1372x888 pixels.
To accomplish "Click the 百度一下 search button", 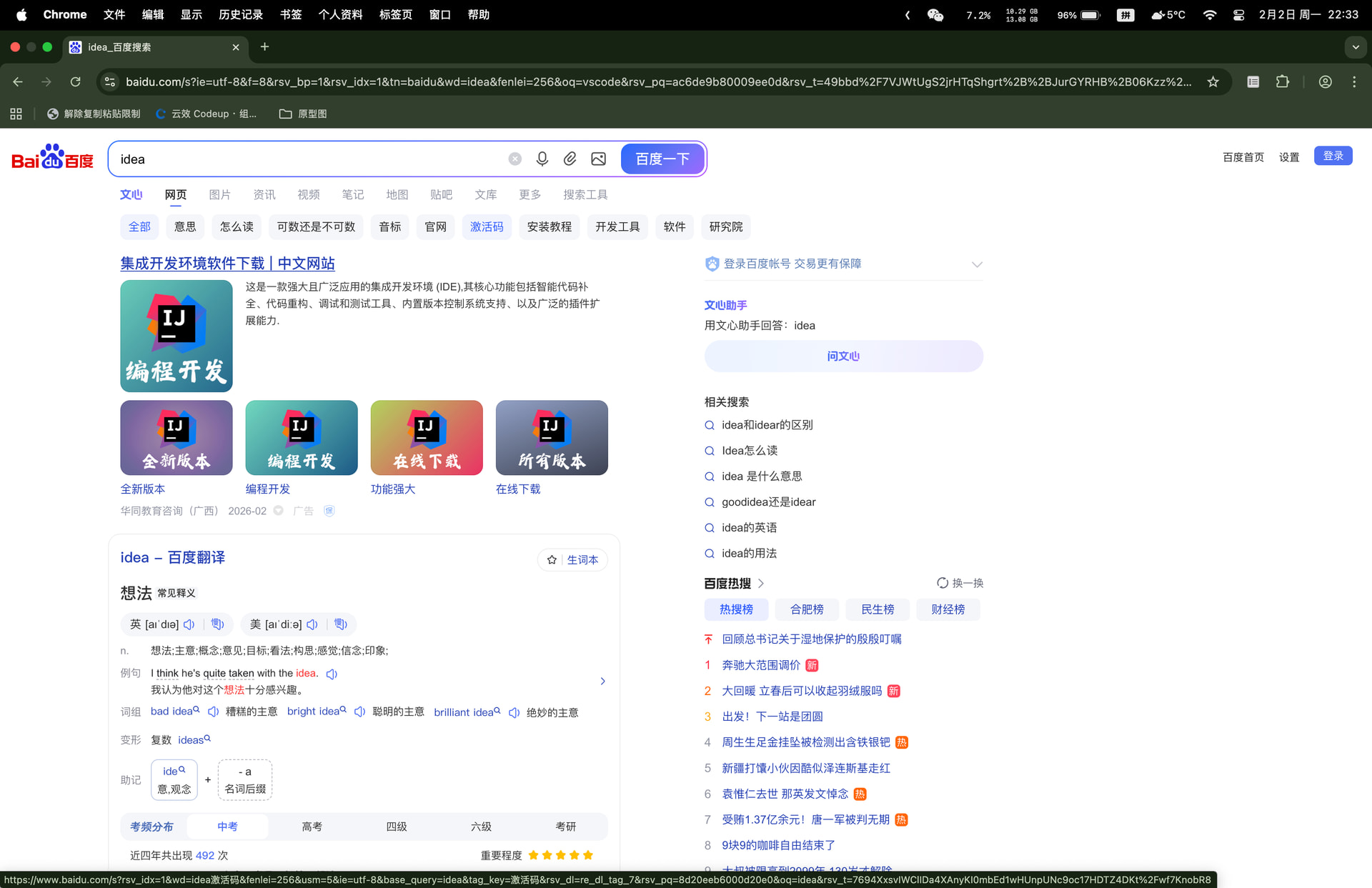I will pos(662,159).
